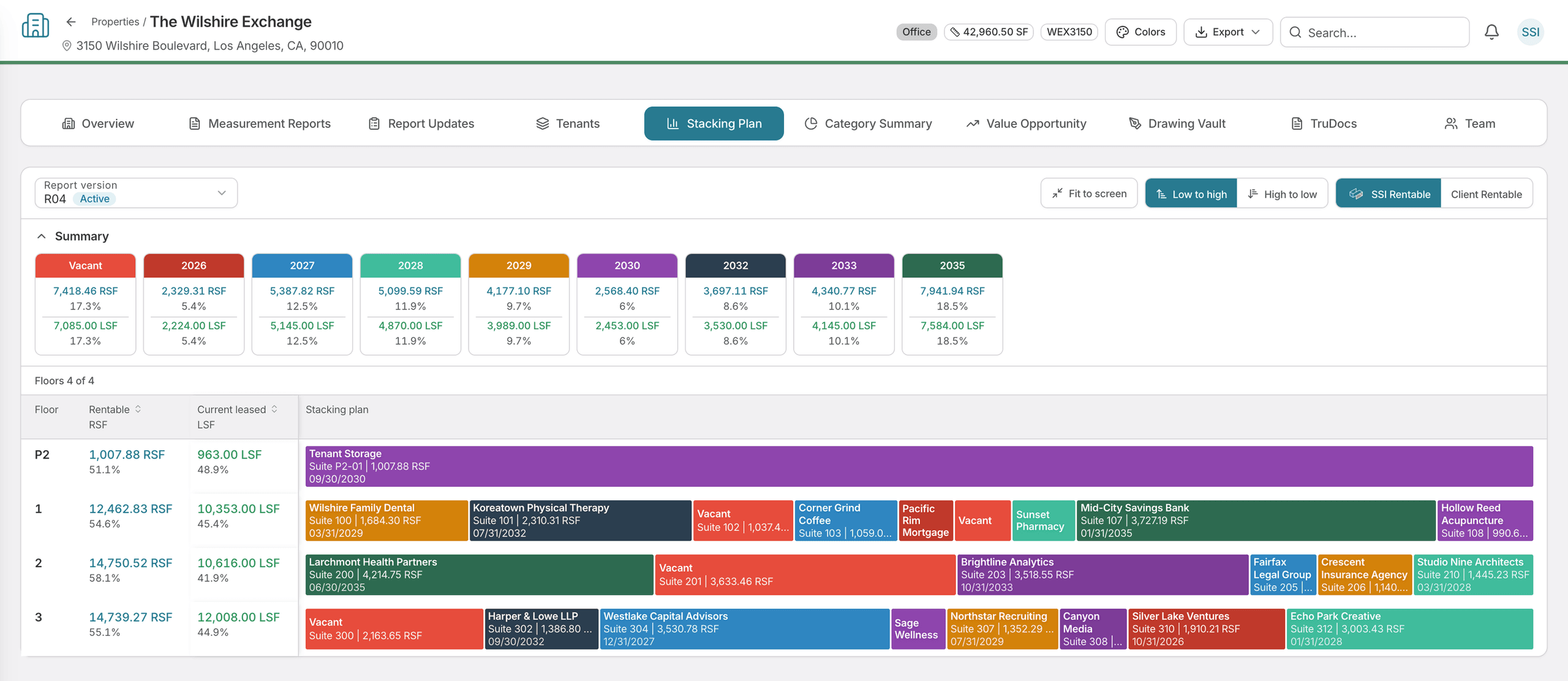Screen dimensions: 1568x681
Task: Open the Category Summary tab
Action: point(868,124)
